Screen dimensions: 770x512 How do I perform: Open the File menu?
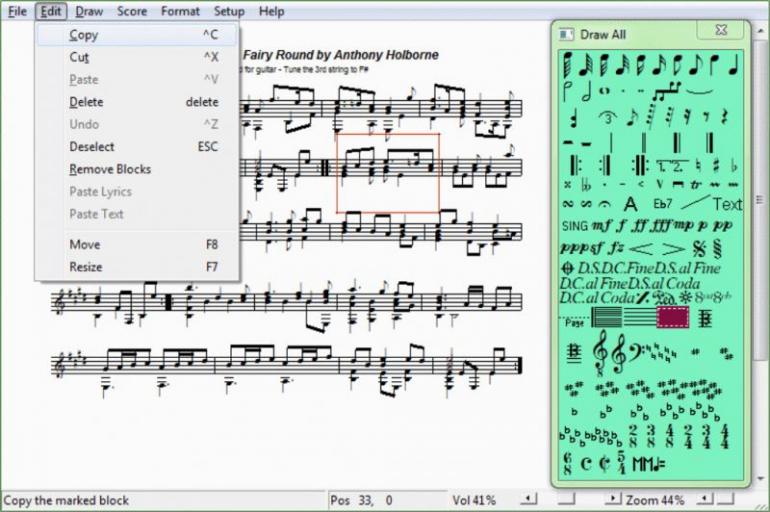click(17, 11)
